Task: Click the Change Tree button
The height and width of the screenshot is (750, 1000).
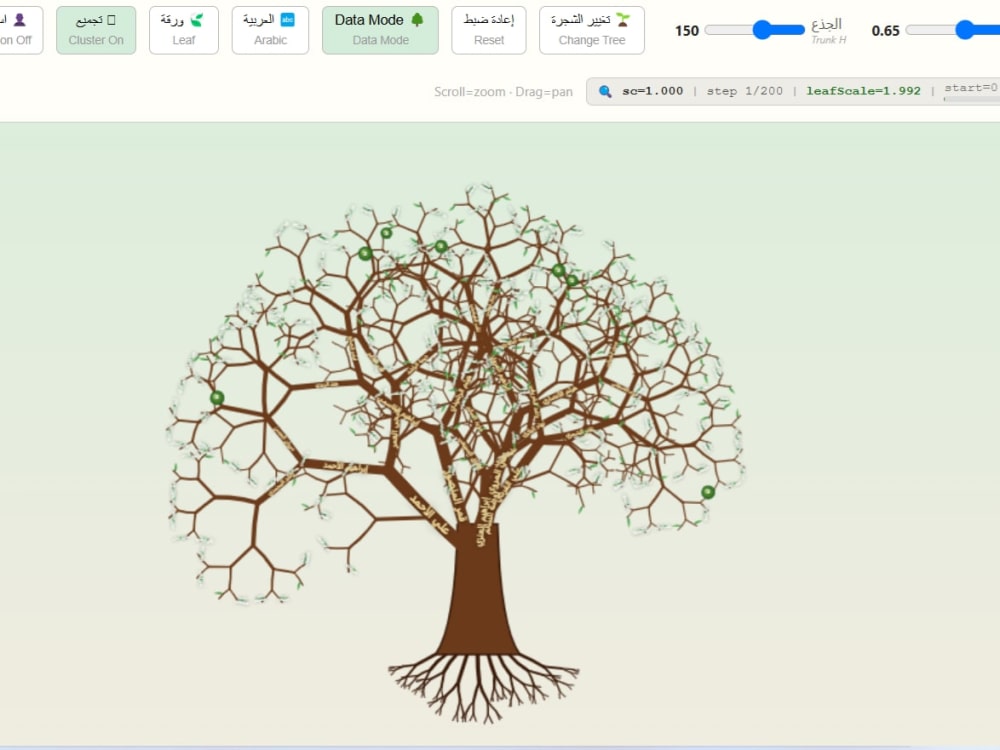Action: click(592, 30)
